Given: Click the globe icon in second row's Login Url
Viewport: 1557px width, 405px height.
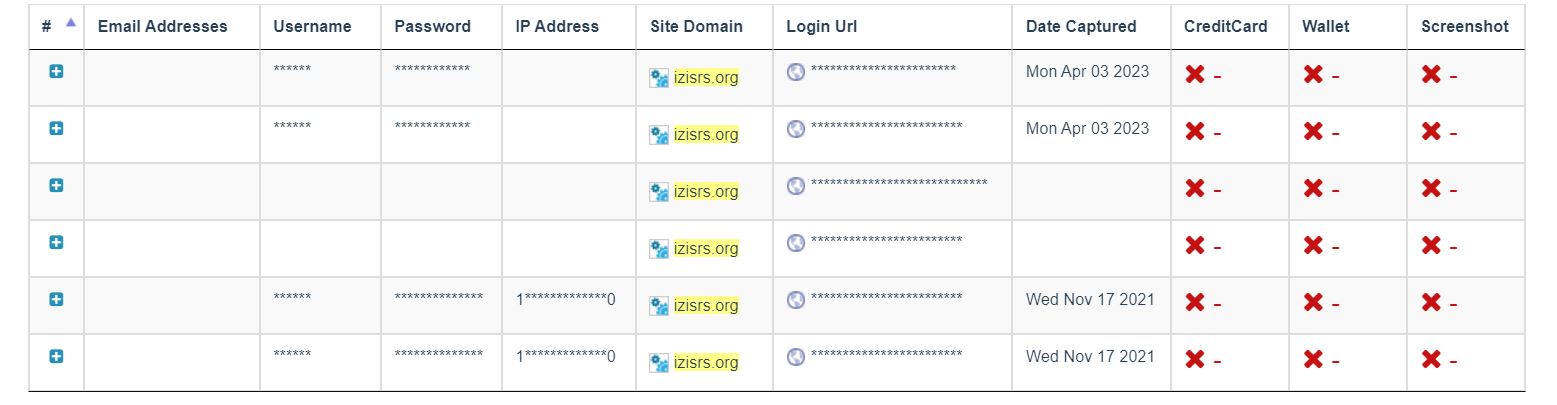Looking at the screenshot, I should point(796,128).
